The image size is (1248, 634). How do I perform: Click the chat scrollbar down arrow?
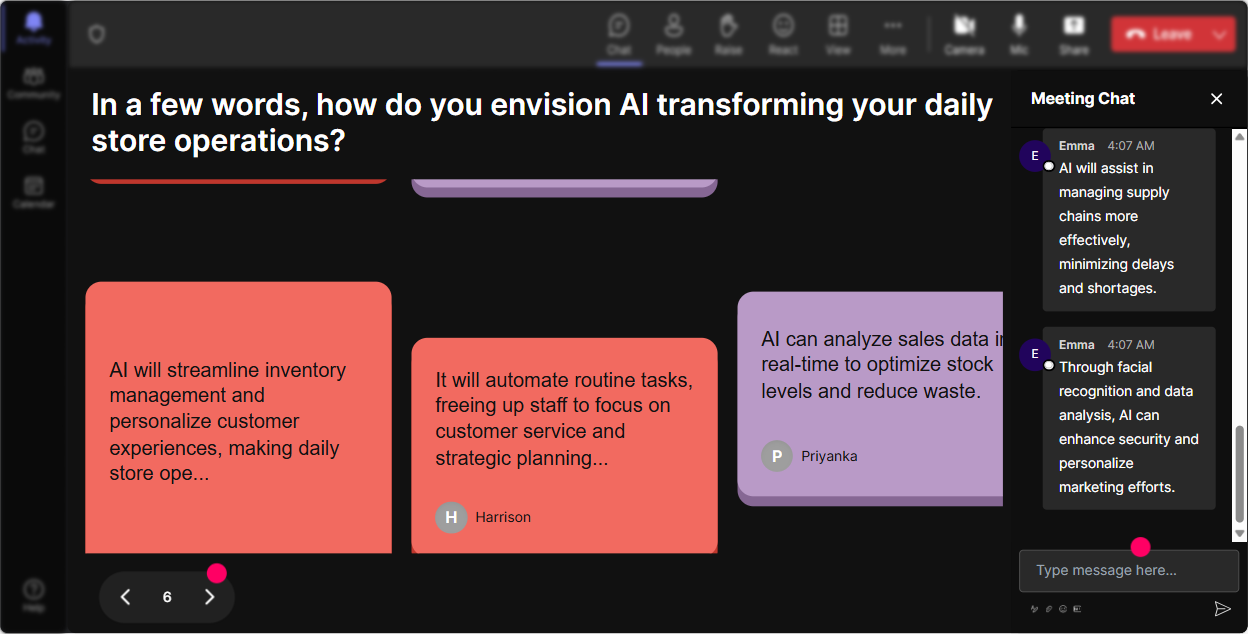click(x=1240, y=534)
